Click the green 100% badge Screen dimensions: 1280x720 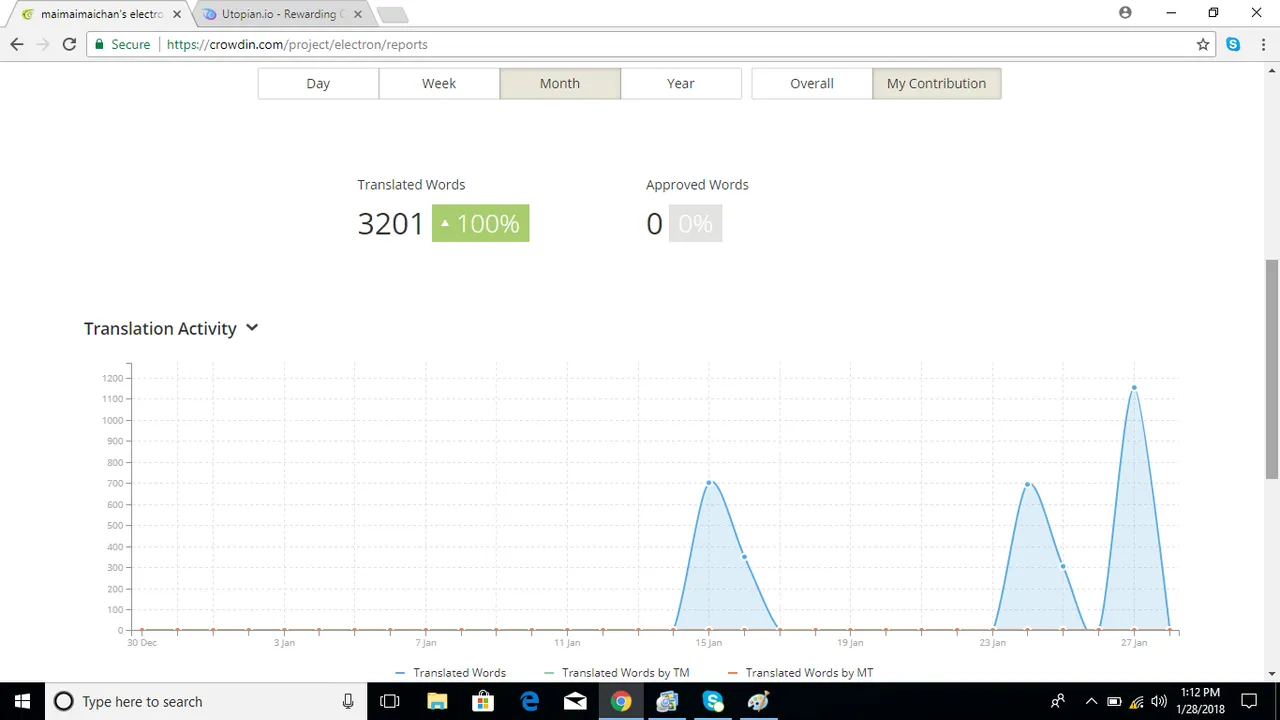click(480, 223)
